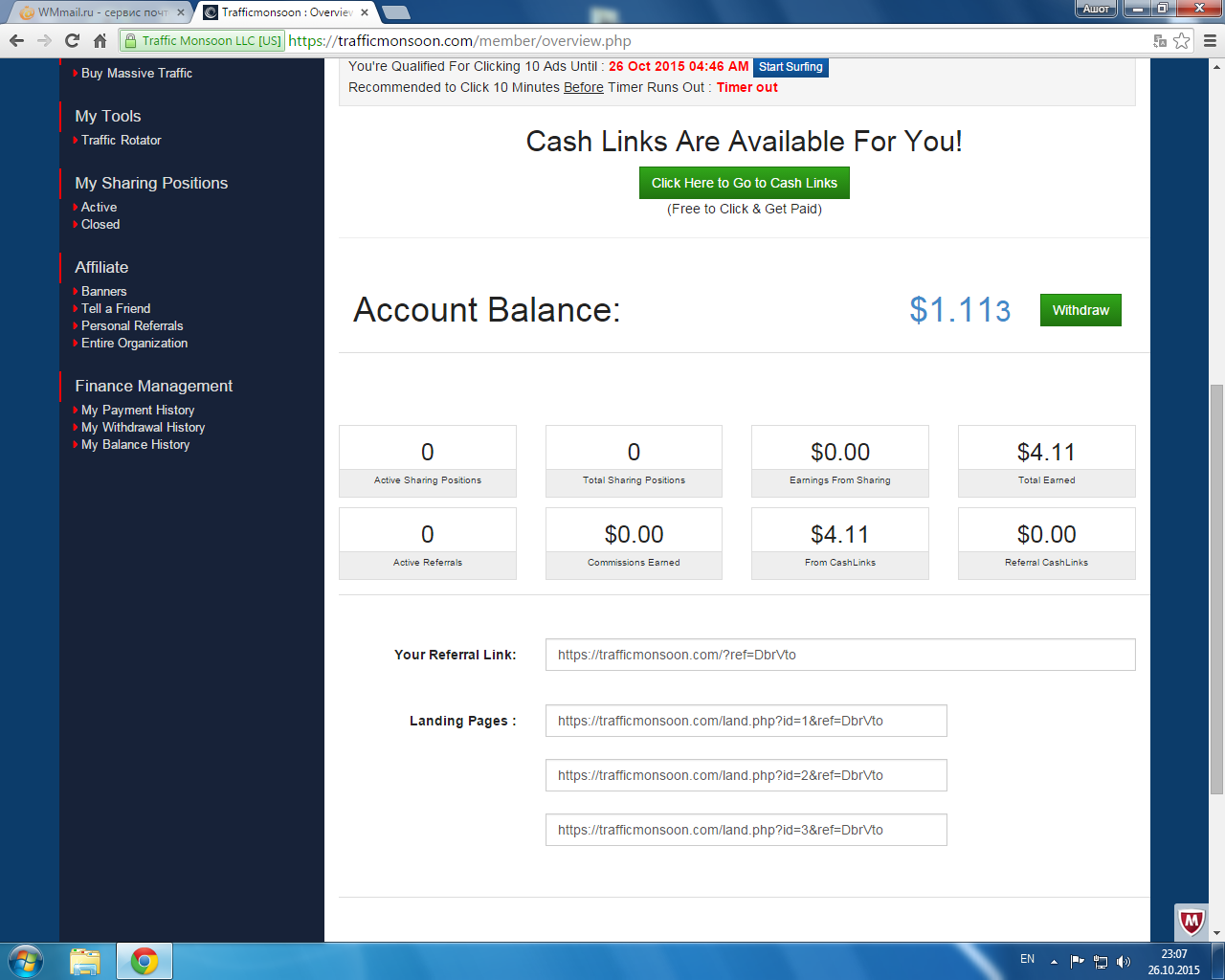Click the Active Sharing Positions stat box
Viewport: 1225px width, 980px height.
coord(428,461)
